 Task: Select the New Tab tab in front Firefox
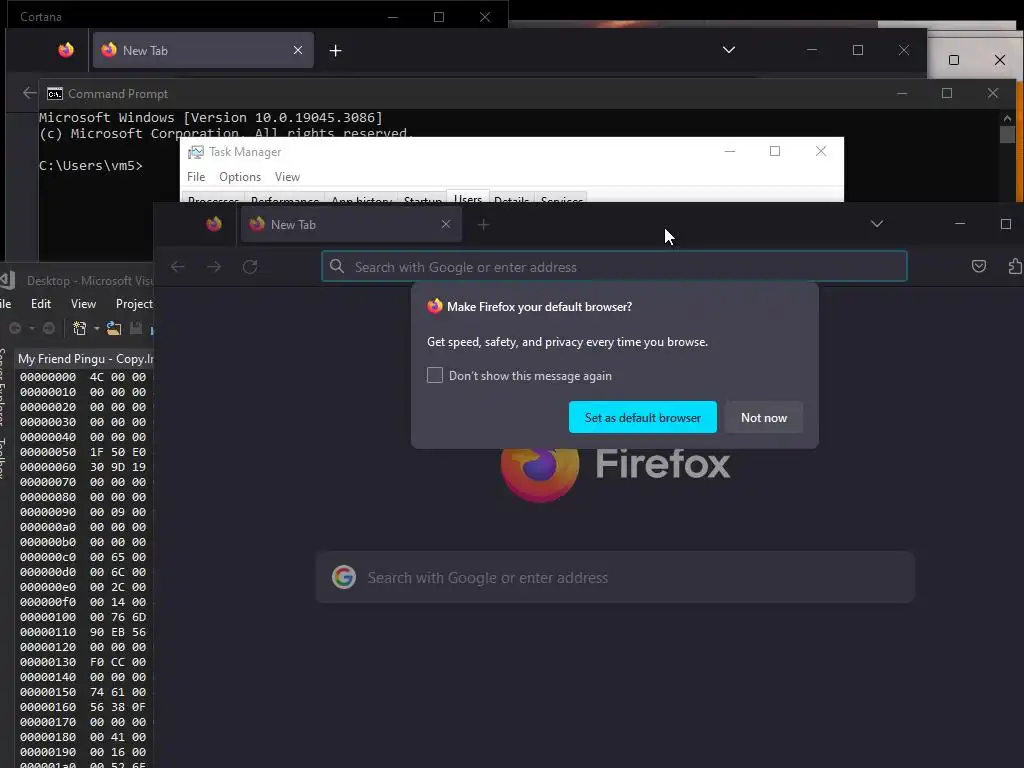(351, 225)
